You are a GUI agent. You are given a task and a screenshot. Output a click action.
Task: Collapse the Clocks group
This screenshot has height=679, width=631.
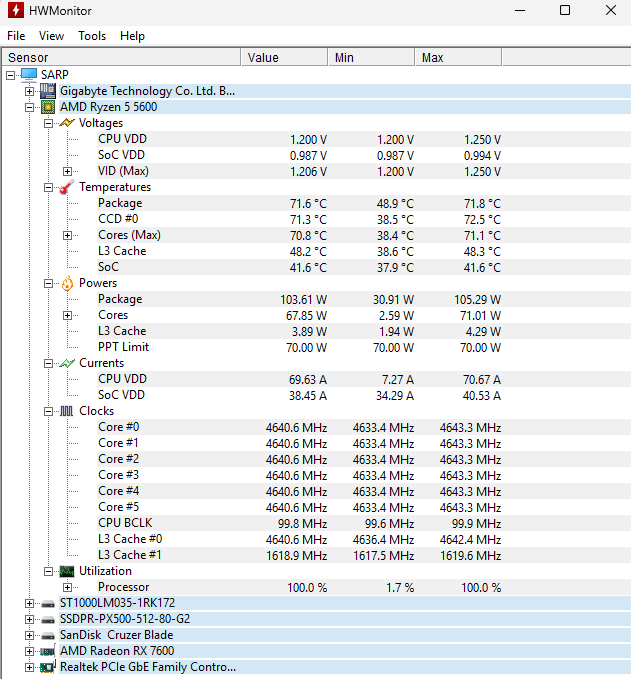(x=49, y=412)
